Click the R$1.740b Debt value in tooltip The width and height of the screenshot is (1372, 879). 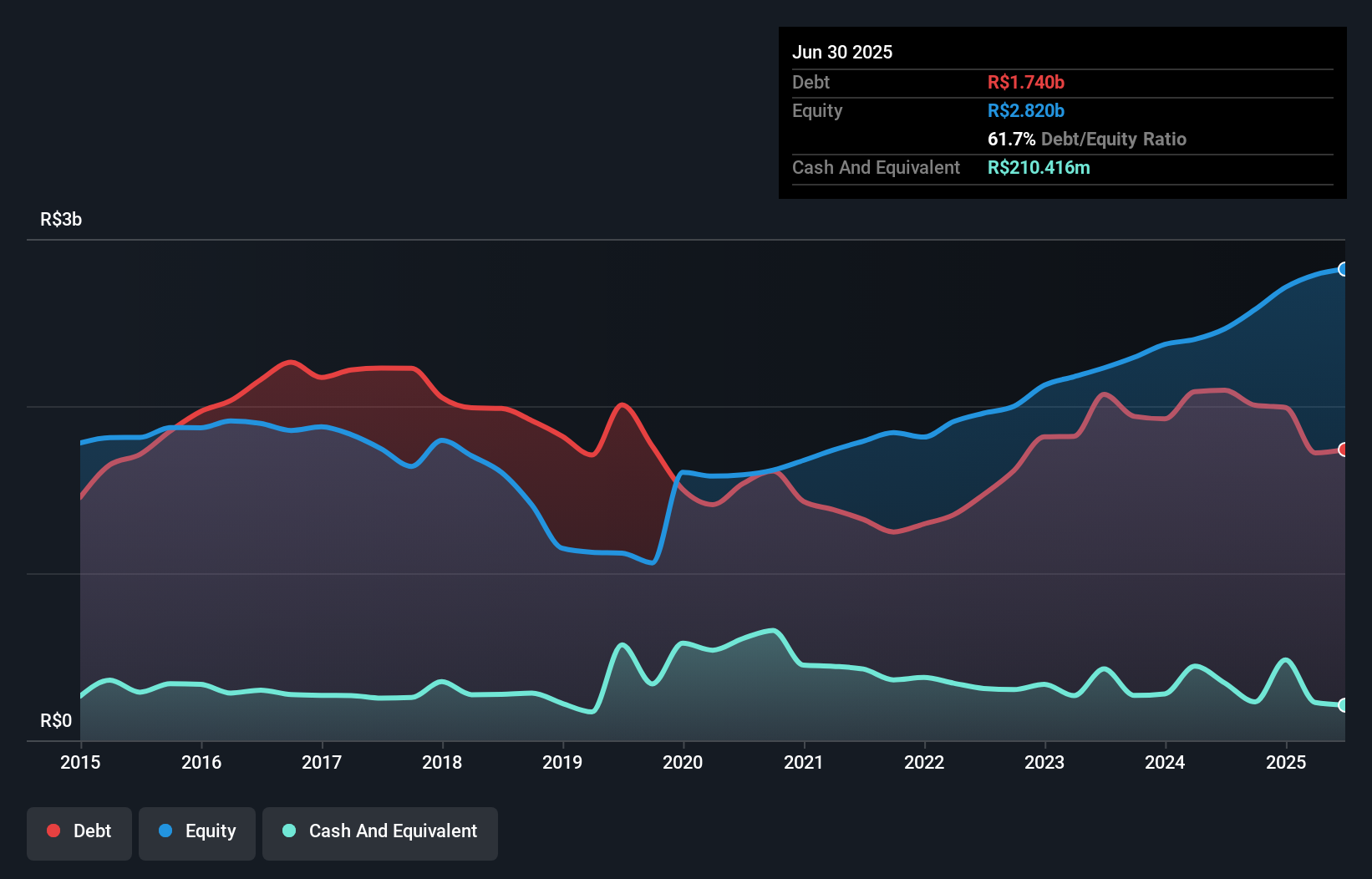click(x=1026, y=82)
